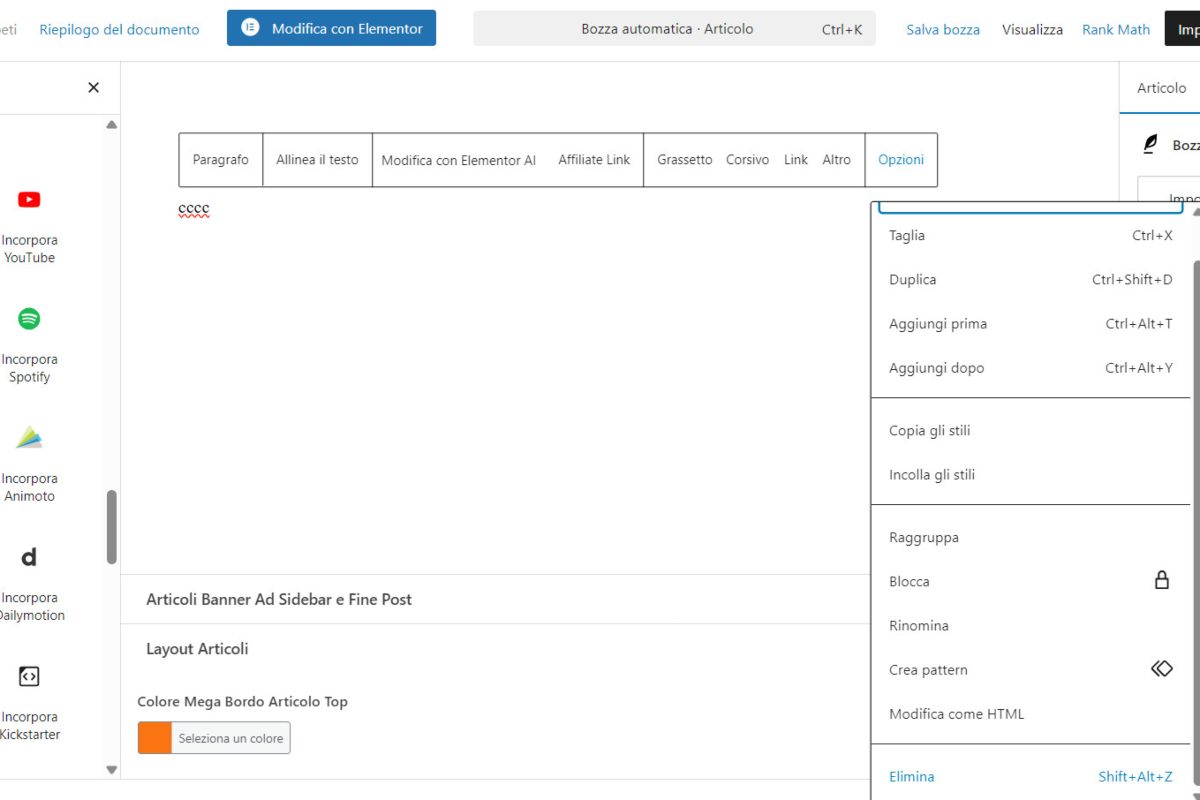
Task: Click the pattern icon beside Crea pattern
Action: click(x=1161, y=668)
